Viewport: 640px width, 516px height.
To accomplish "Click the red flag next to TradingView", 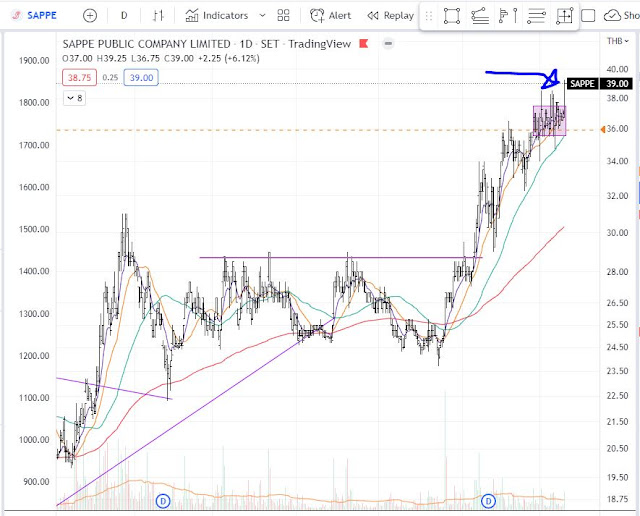I will 363,43.
